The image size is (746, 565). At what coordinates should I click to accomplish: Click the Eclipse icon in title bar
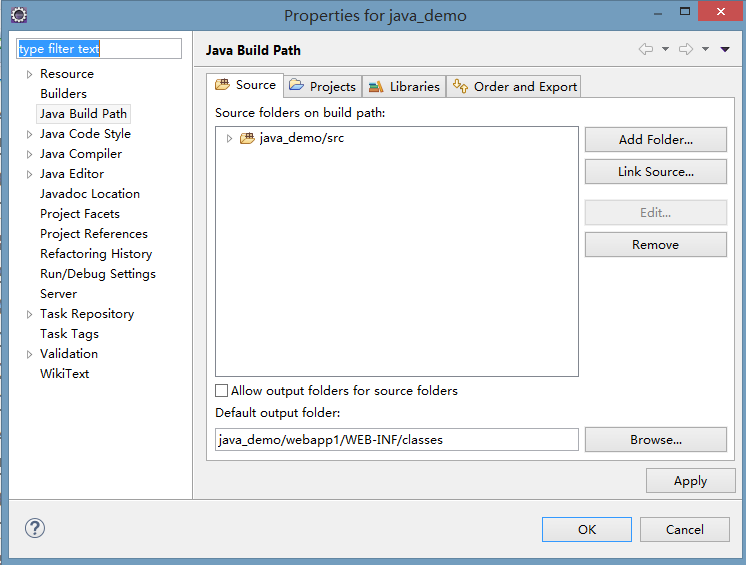pyautogui.click(x=18, y=15)
